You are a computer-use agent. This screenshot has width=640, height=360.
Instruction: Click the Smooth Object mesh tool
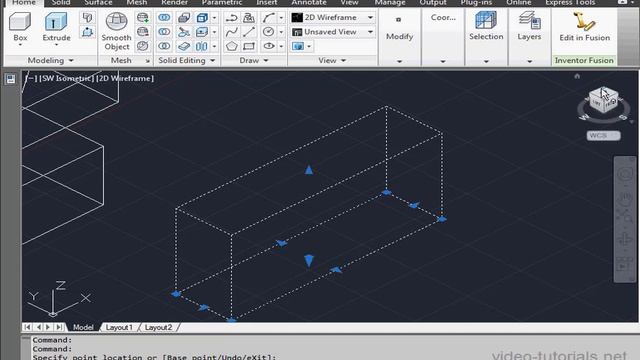coord(116,31)
